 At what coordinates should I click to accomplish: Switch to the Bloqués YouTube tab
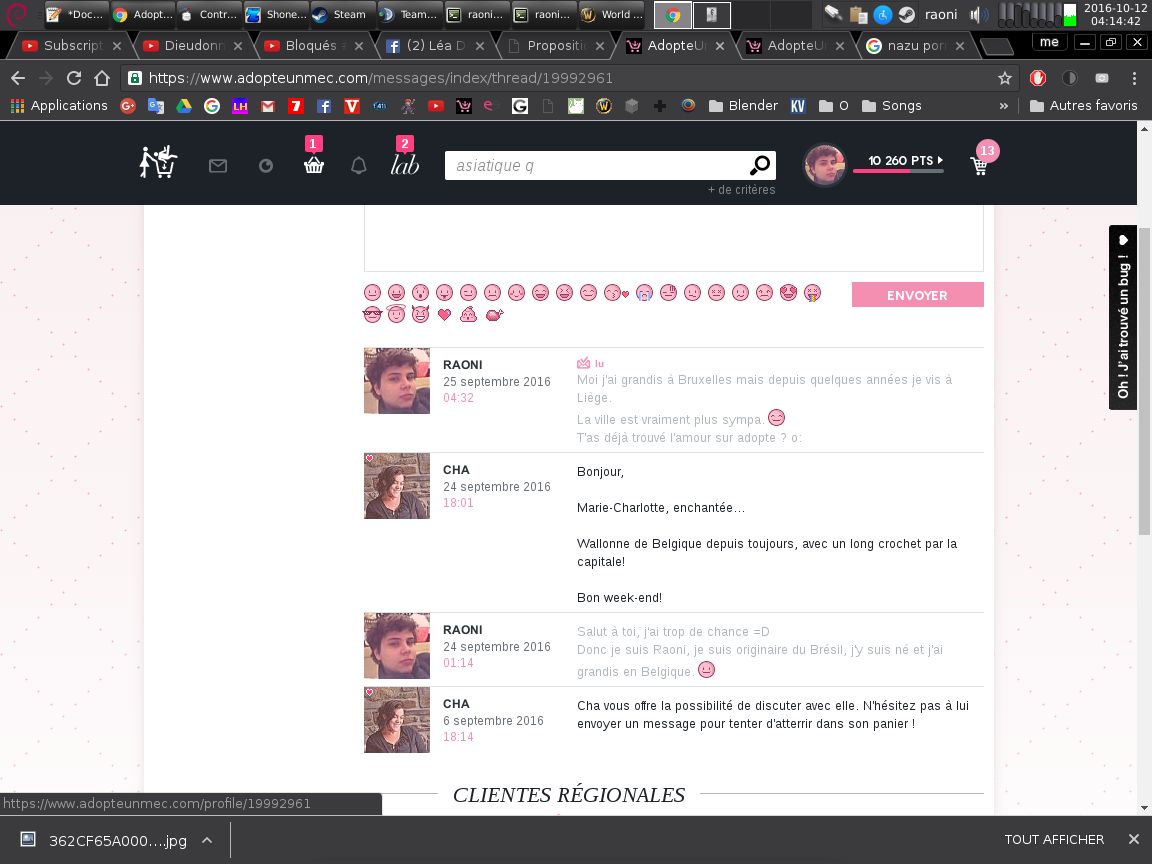click(x=314, y=46)
